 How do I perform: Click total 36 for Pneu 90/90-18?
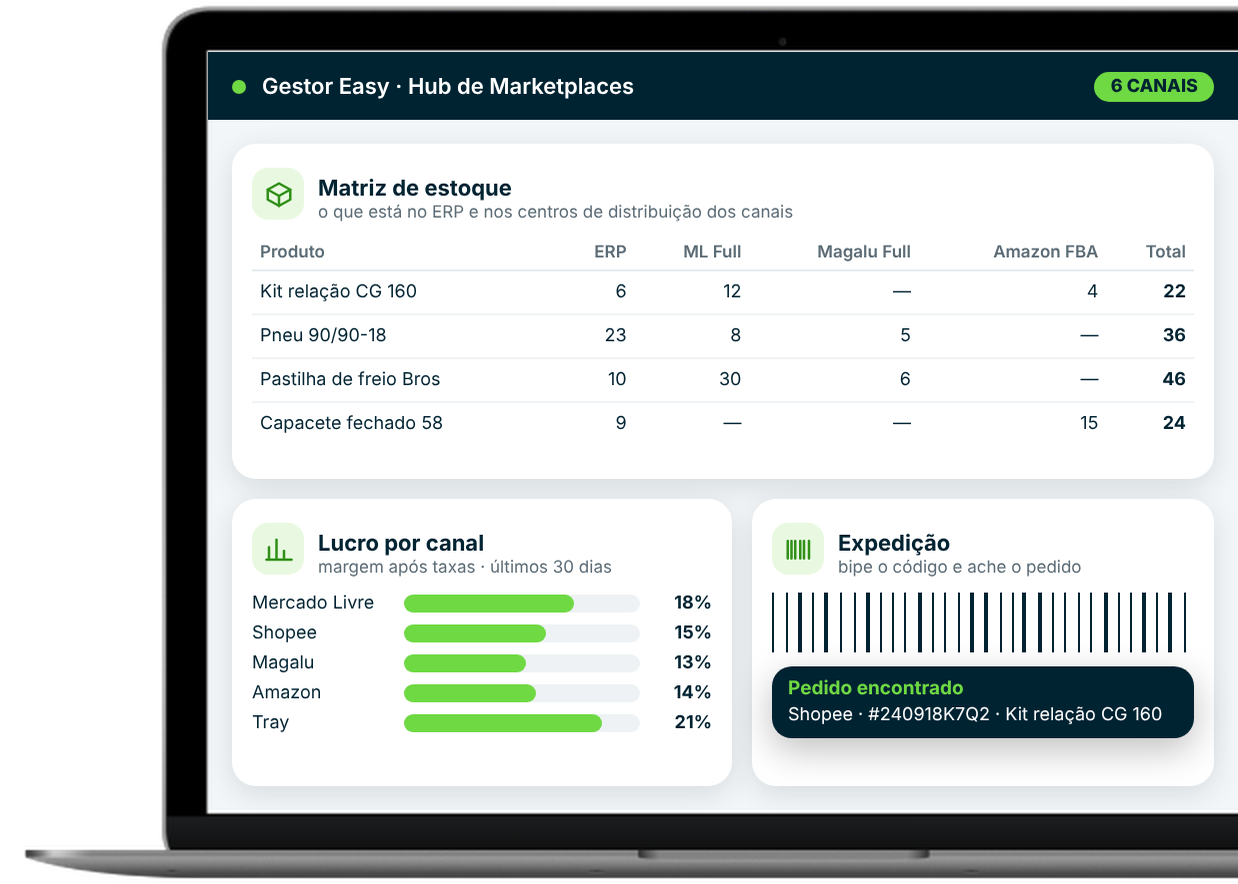tap(1174, 336)
